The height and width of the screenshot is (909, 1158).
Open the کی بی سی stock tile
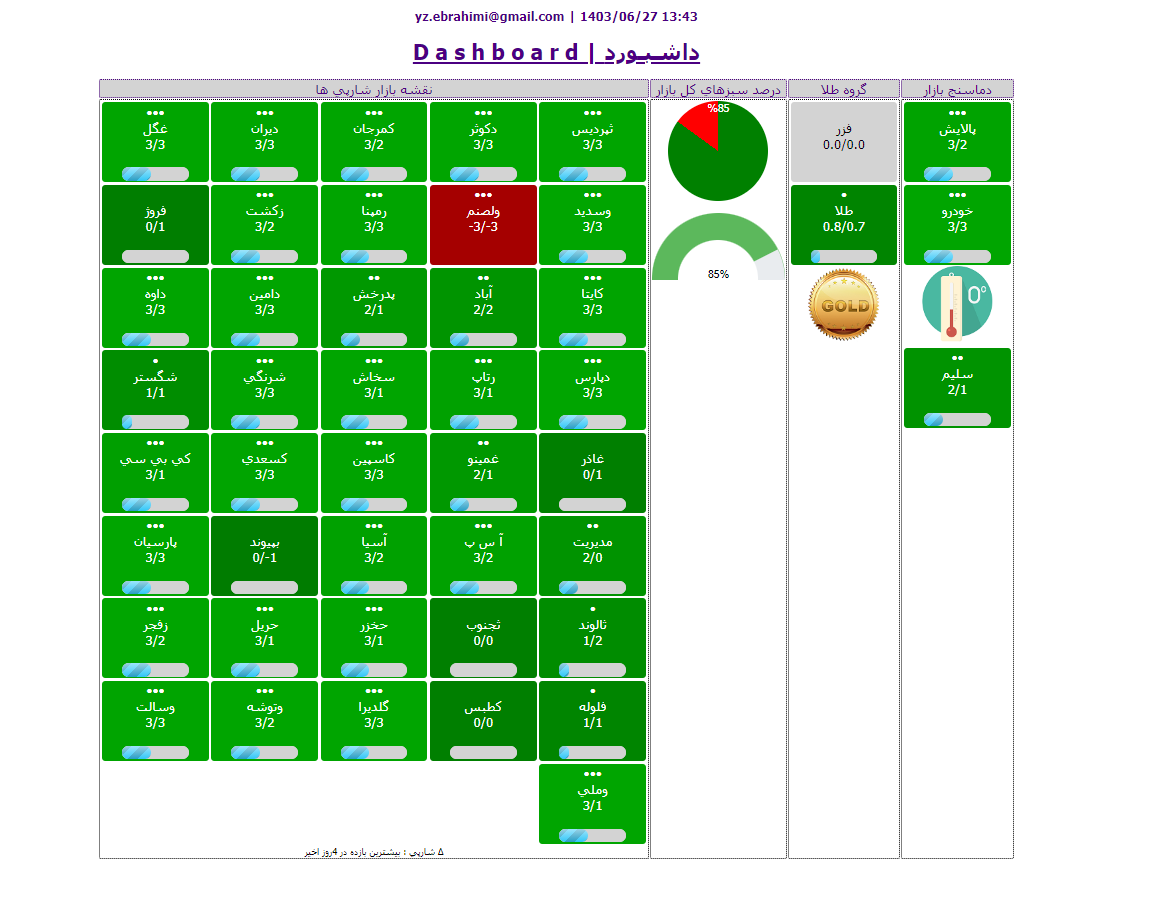click(155, 473)
